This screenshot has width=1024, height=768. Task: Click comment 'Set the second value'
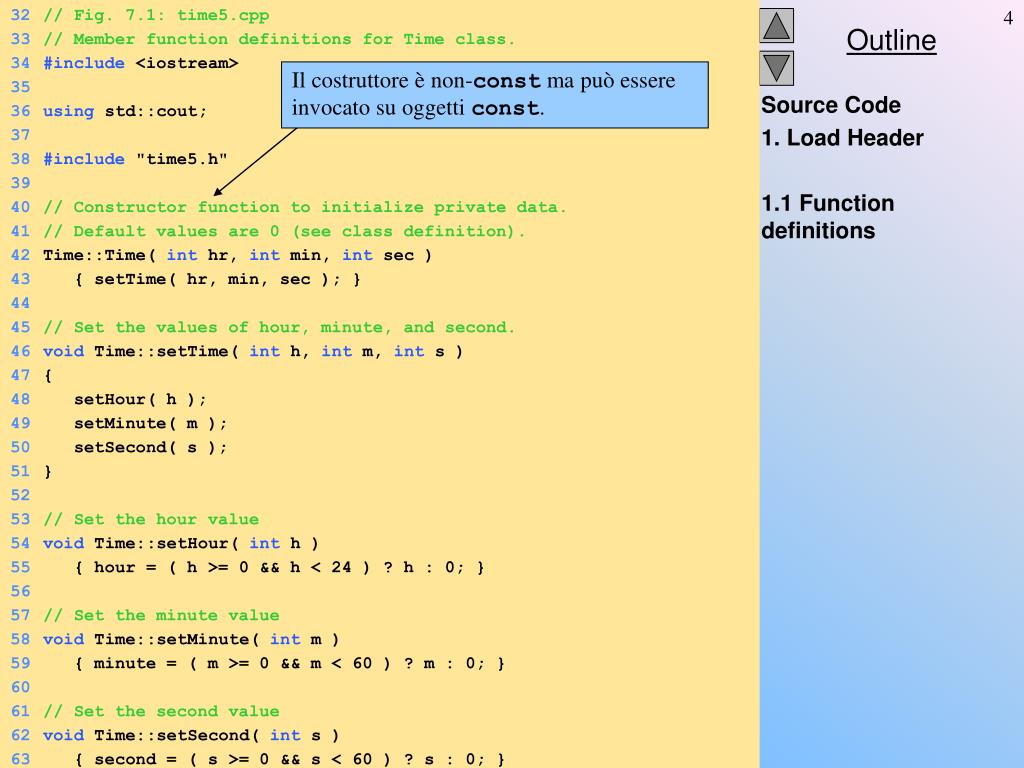[x=161, y=711]
